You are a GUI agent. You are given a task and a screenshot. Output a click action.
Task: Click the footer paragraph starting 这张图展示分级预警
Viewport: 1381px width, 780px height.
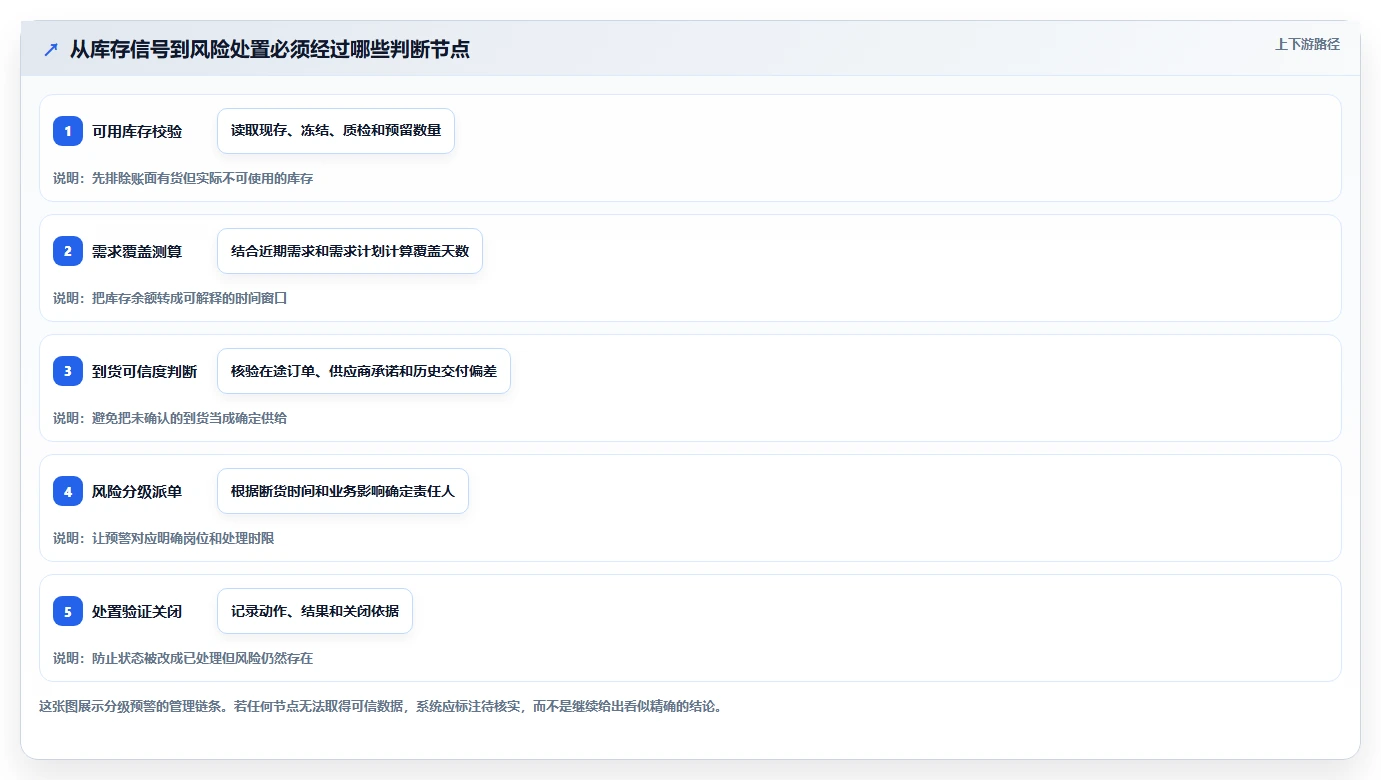click(380, 706)
